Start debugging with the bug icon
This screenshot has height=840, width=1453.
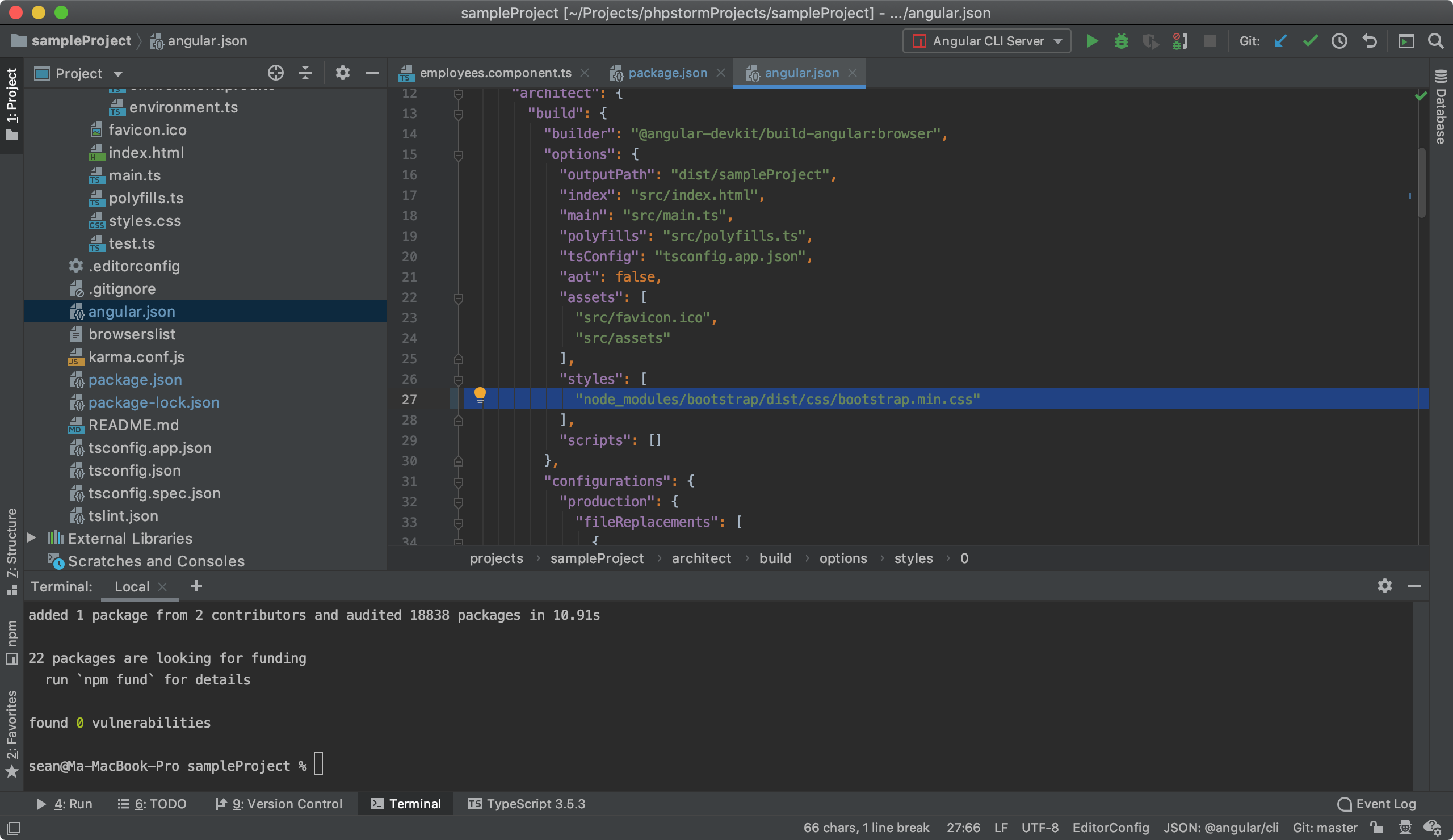(1121, 41)
